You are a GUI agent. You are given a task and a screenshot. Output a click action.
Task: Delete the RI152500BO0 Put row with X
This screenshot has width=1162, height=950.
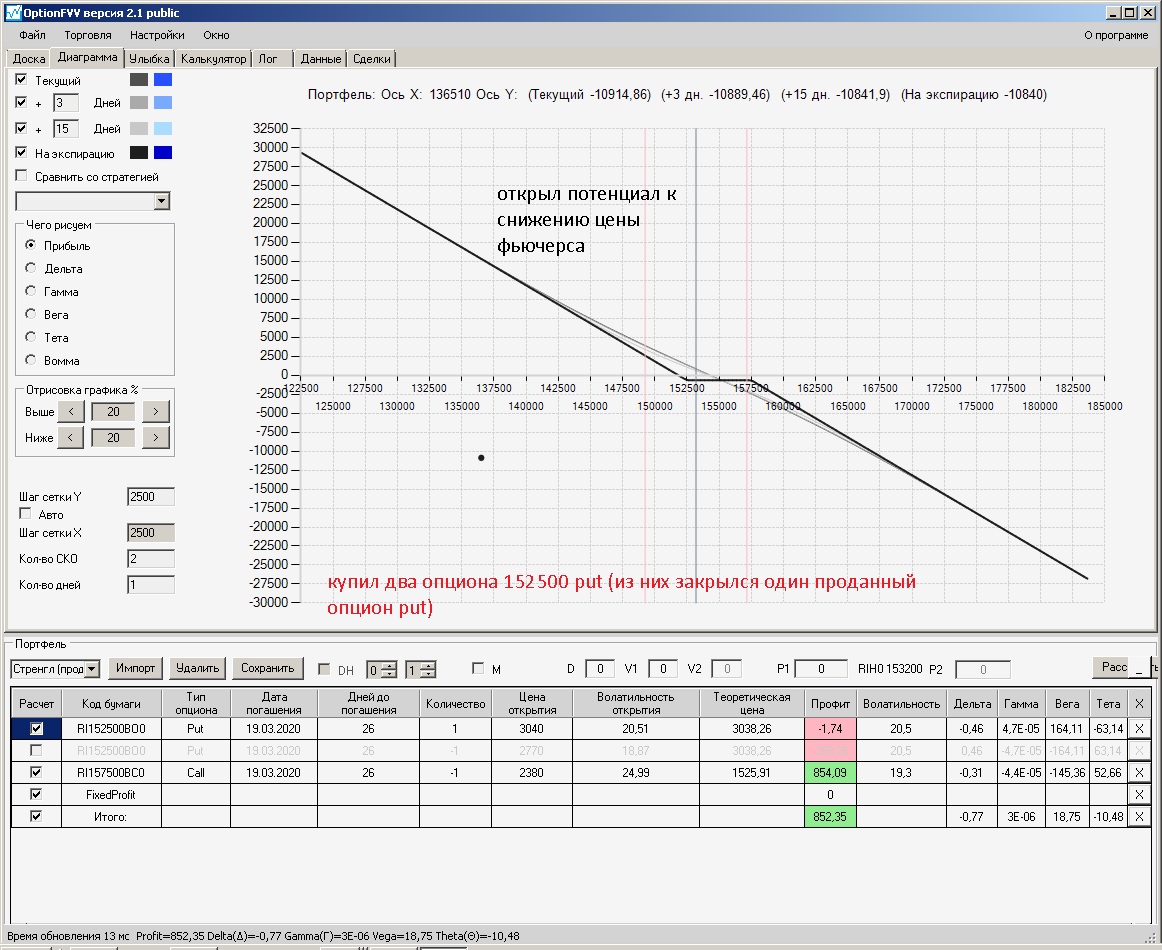point(1139,728)
